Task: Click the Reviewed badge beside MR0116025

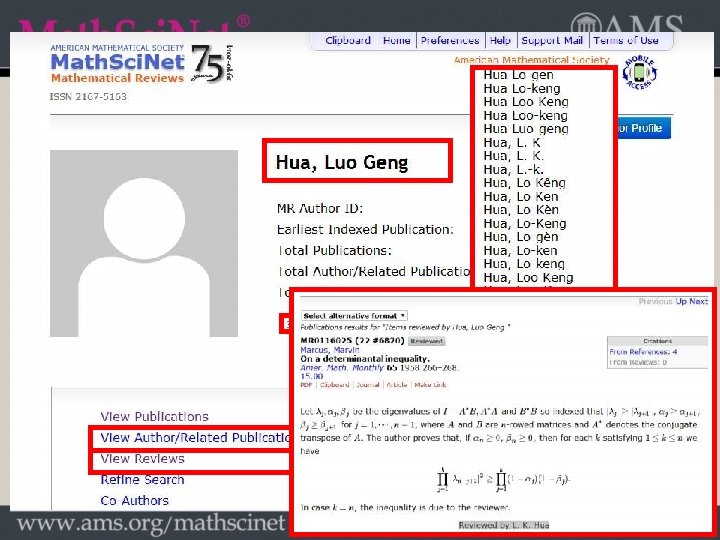Action: tap(427, 341)
